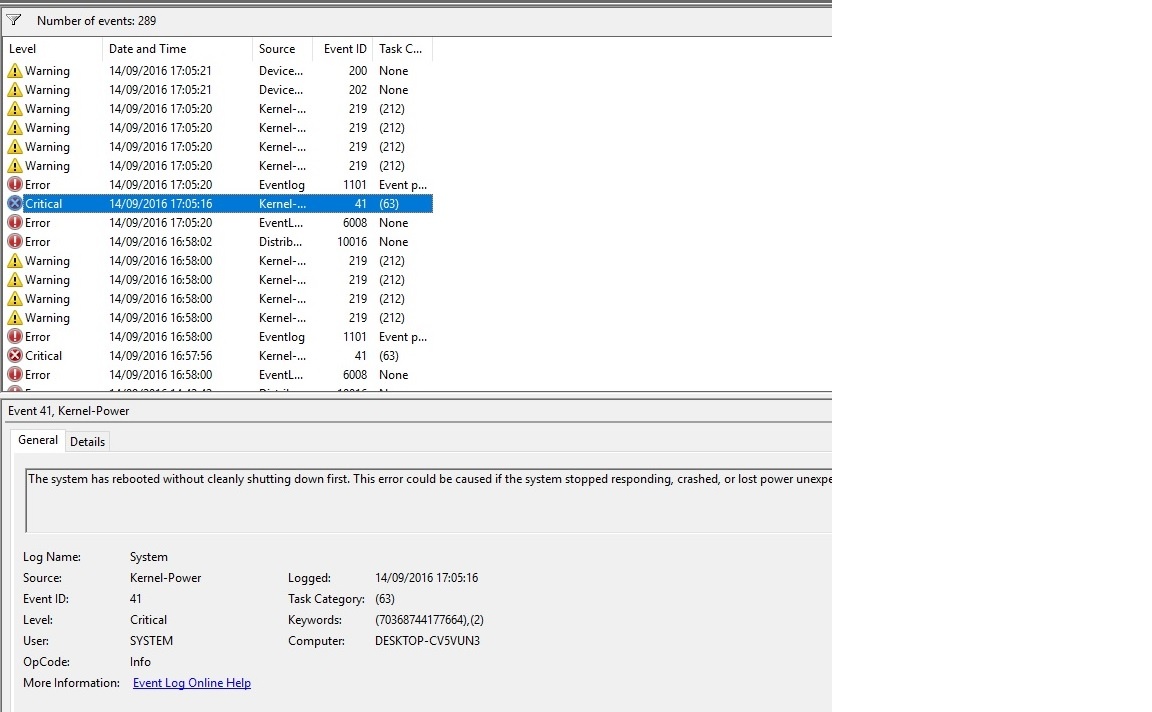Click the Task Category column header
1152x712 pixels.
[x=402, y=49]
